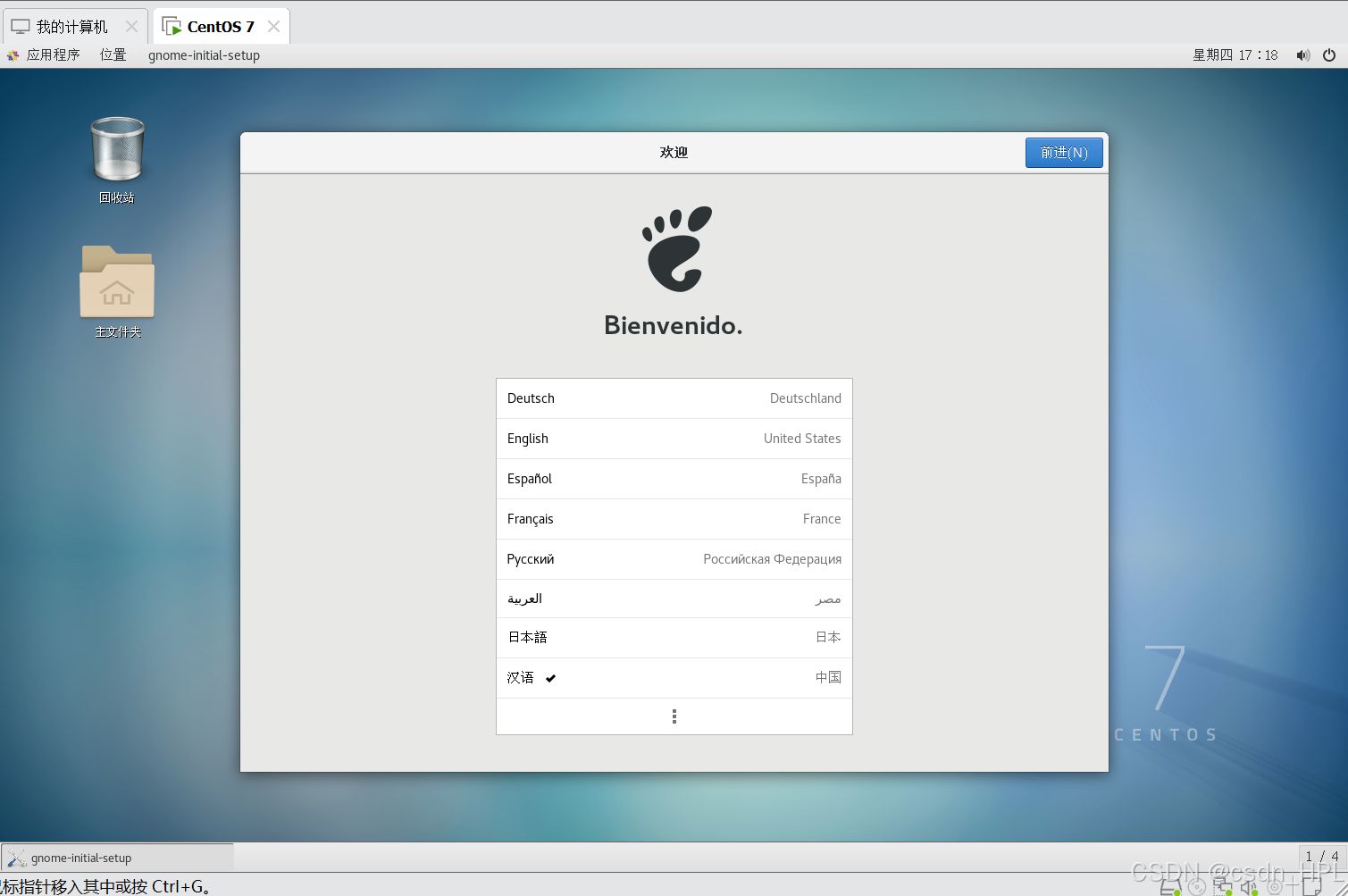Select the 主文件夹 home folder icon

(x=117, y=291)
